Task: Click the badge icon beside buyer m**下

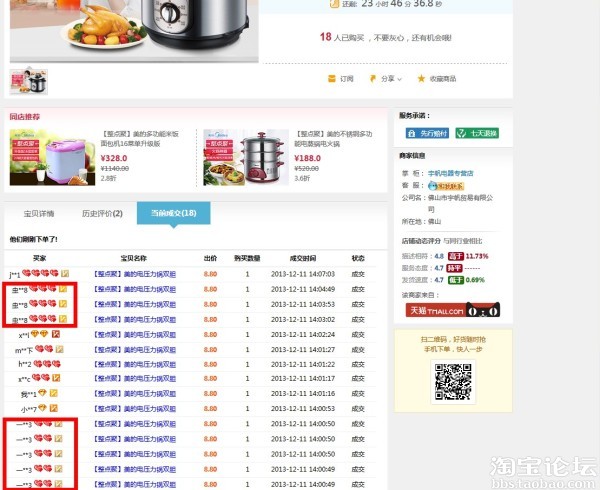Action: (59, 349)
